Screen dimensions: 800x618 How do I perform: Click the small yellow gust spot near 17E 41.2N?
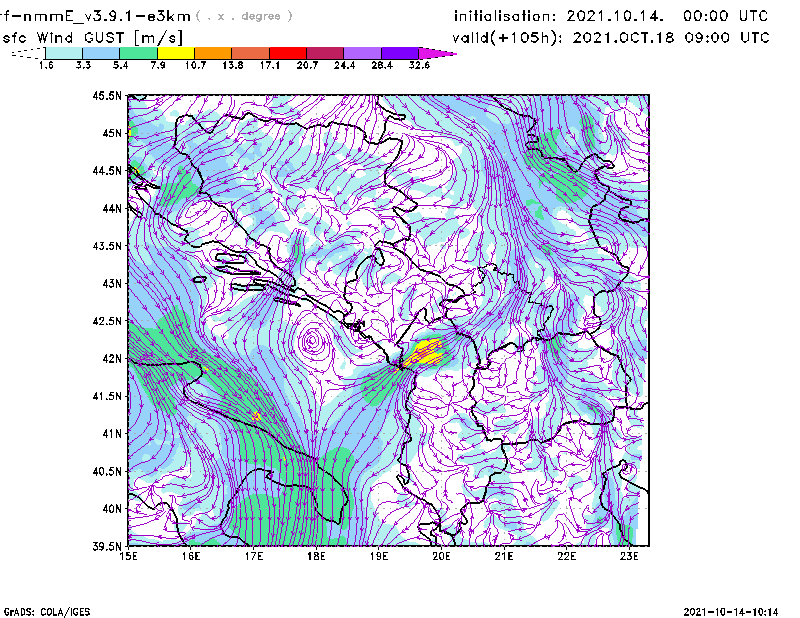click(256, 416)
